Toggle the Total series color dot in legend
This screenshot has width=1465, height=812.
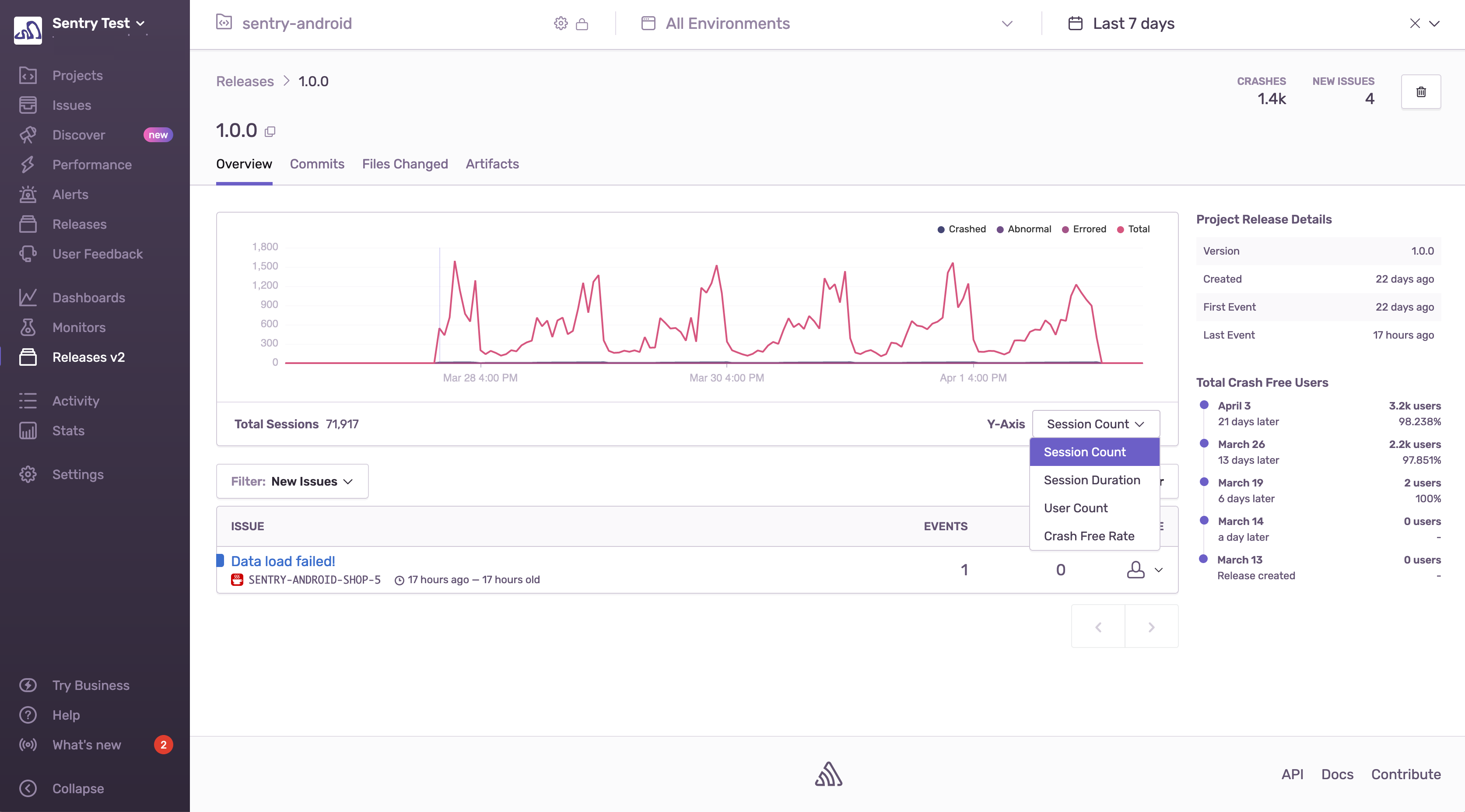[x=1120, y=229]
